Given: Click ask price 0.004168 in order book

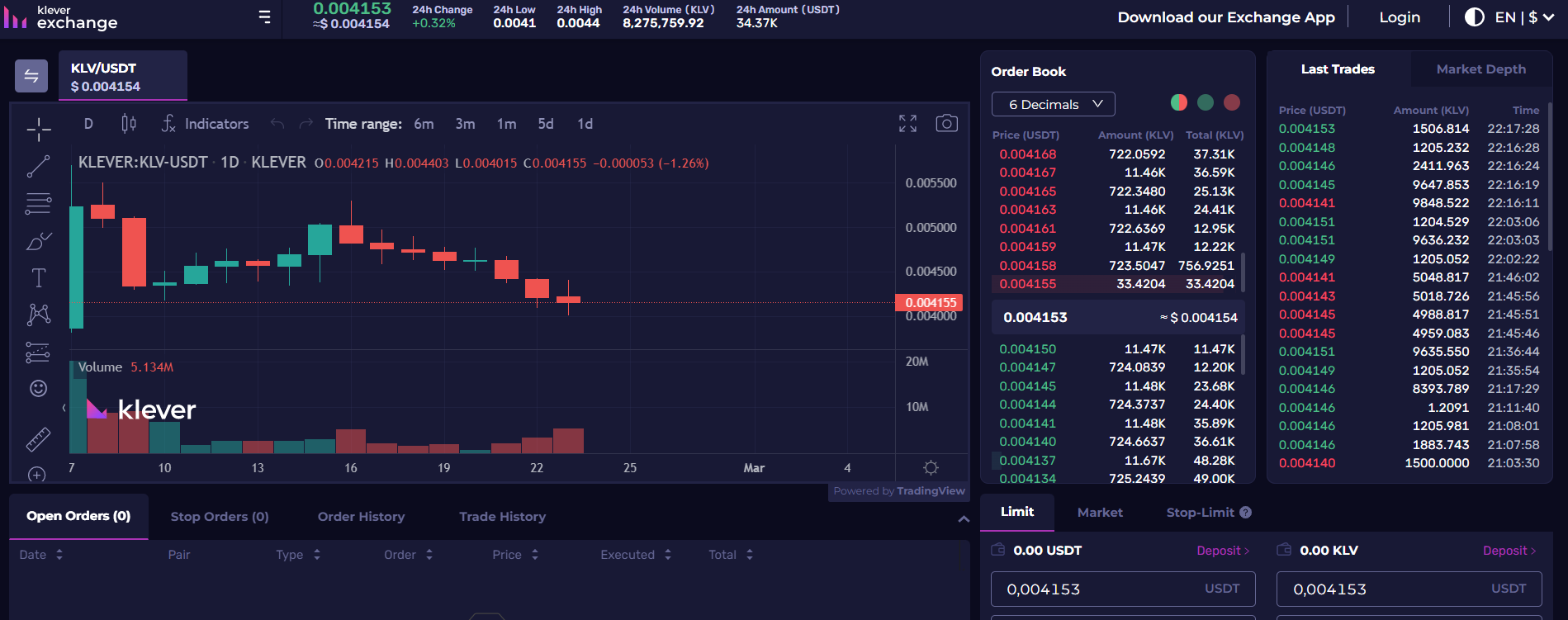Looking at the screenshot, I should [x=1027, y=154].
